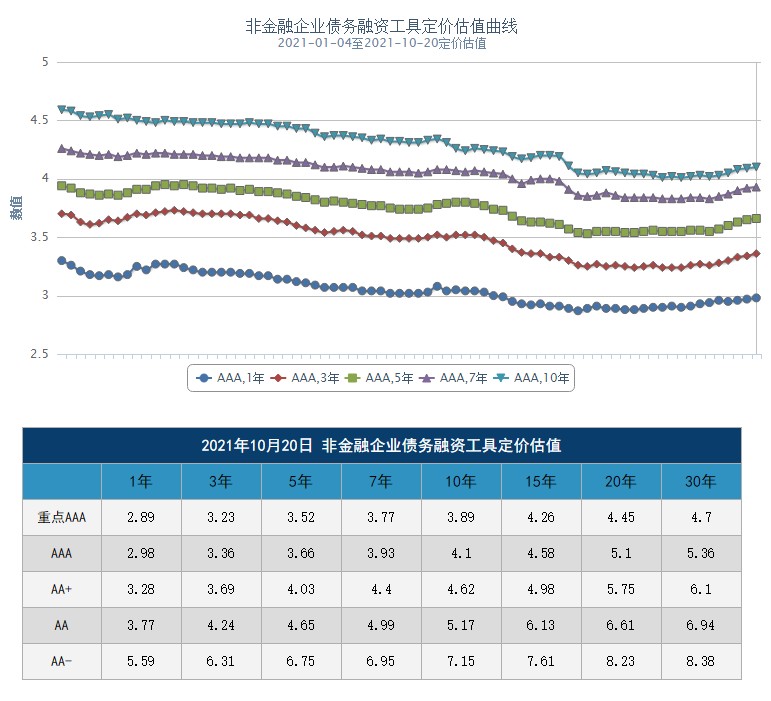Show or hide the AAA,7年 legend series
Screen dimensions: 771x701
coord(458,378)
